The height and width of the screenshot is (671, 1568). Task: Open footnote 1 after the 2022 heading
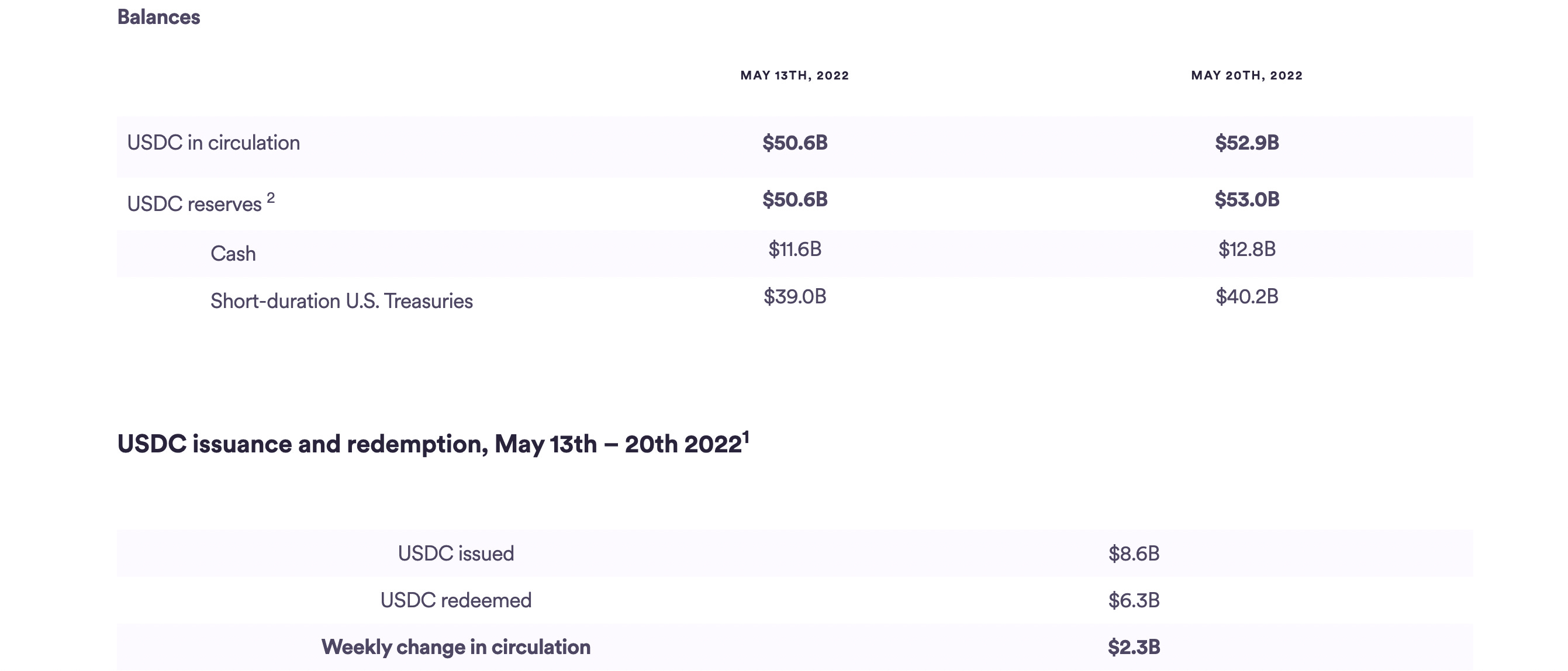tap(745, 437)
